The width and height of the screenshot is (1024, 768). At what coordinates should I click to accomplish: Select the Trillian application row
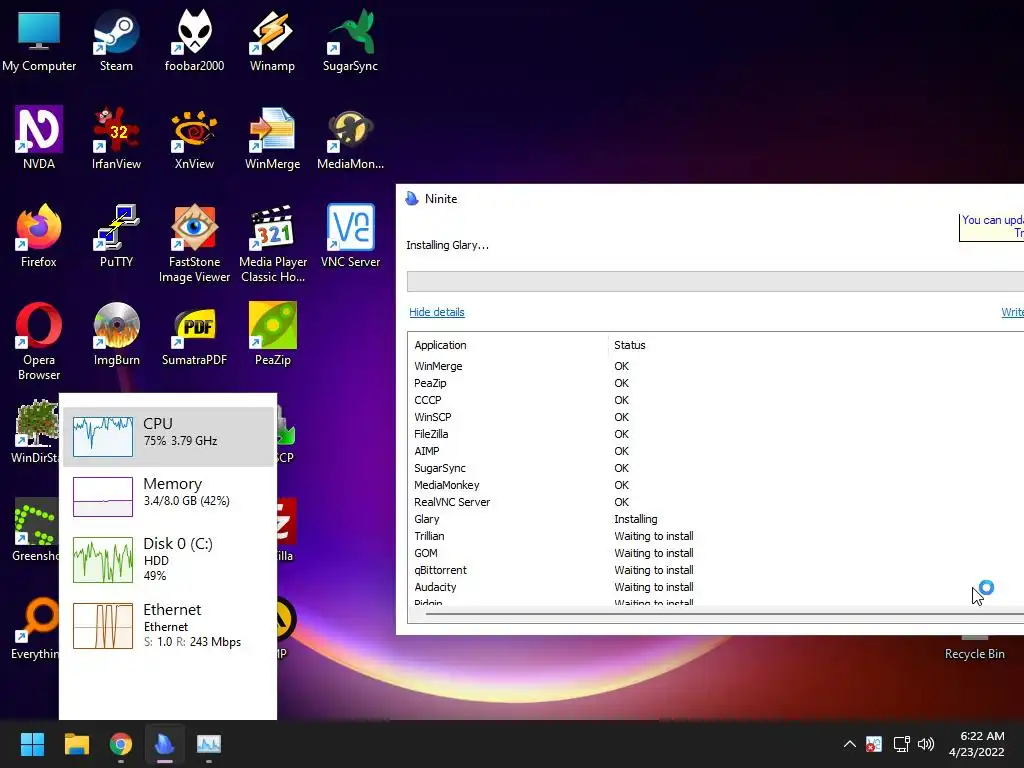pyautogui.click(x=716, y=536)
